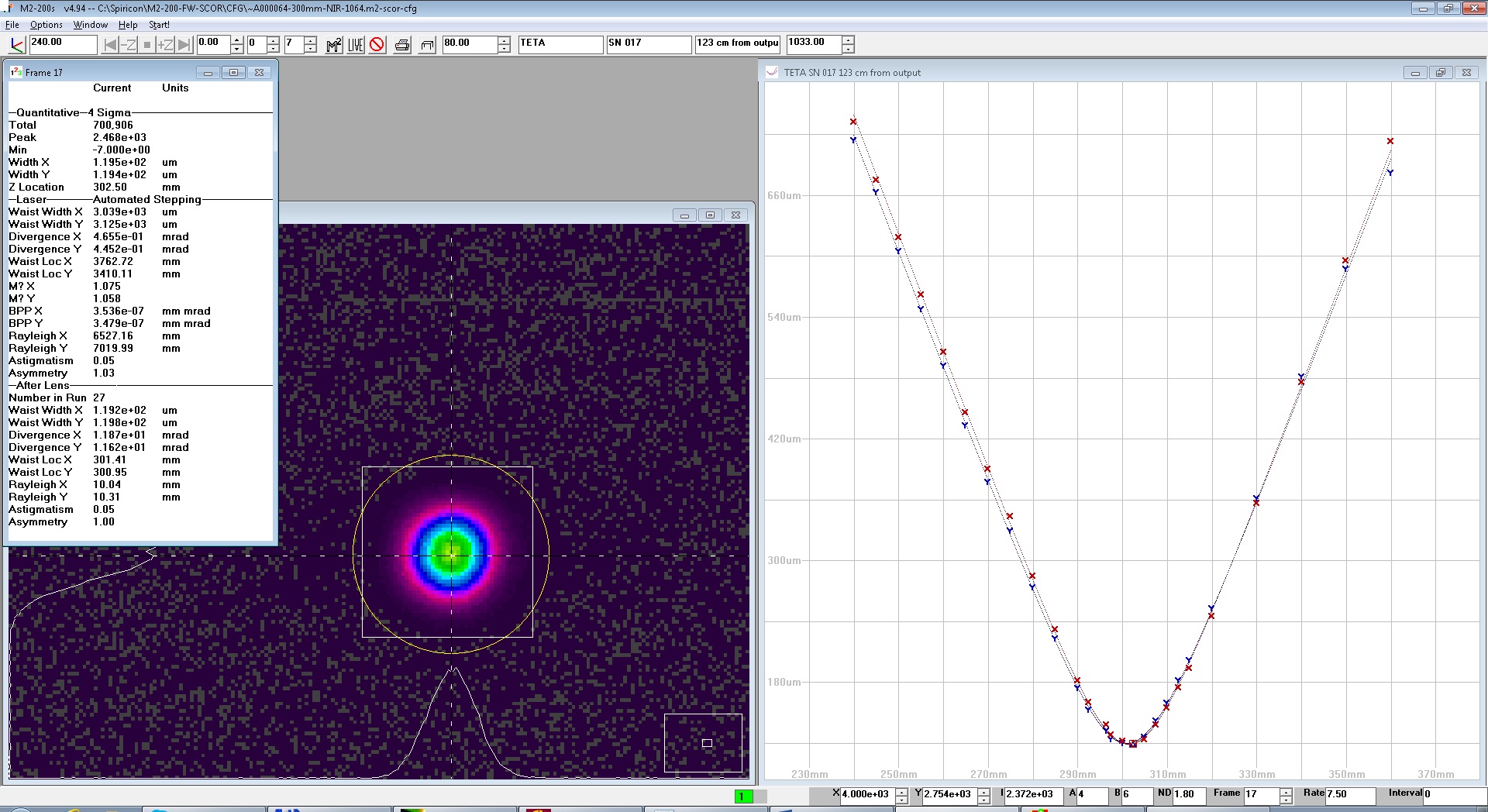The image size is (1488, 812).
Task: Click the bench/table icon in the toolbar
Action: pos(427,45)
